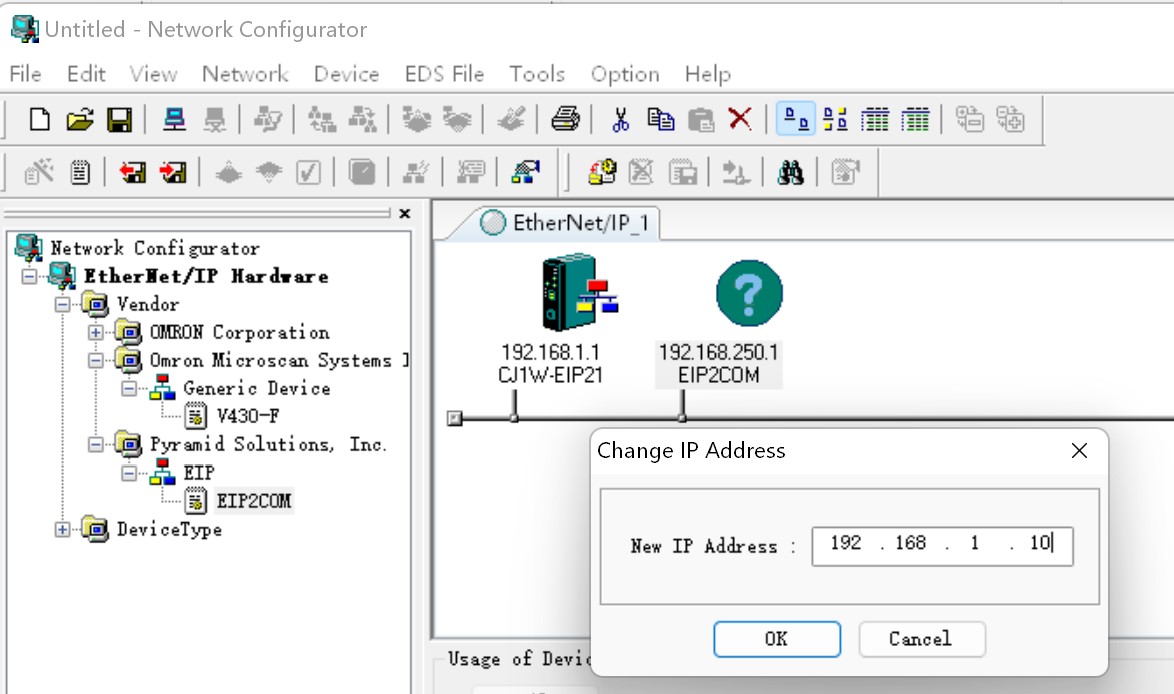Confirm the new IP address with OK

coord(776,639)
